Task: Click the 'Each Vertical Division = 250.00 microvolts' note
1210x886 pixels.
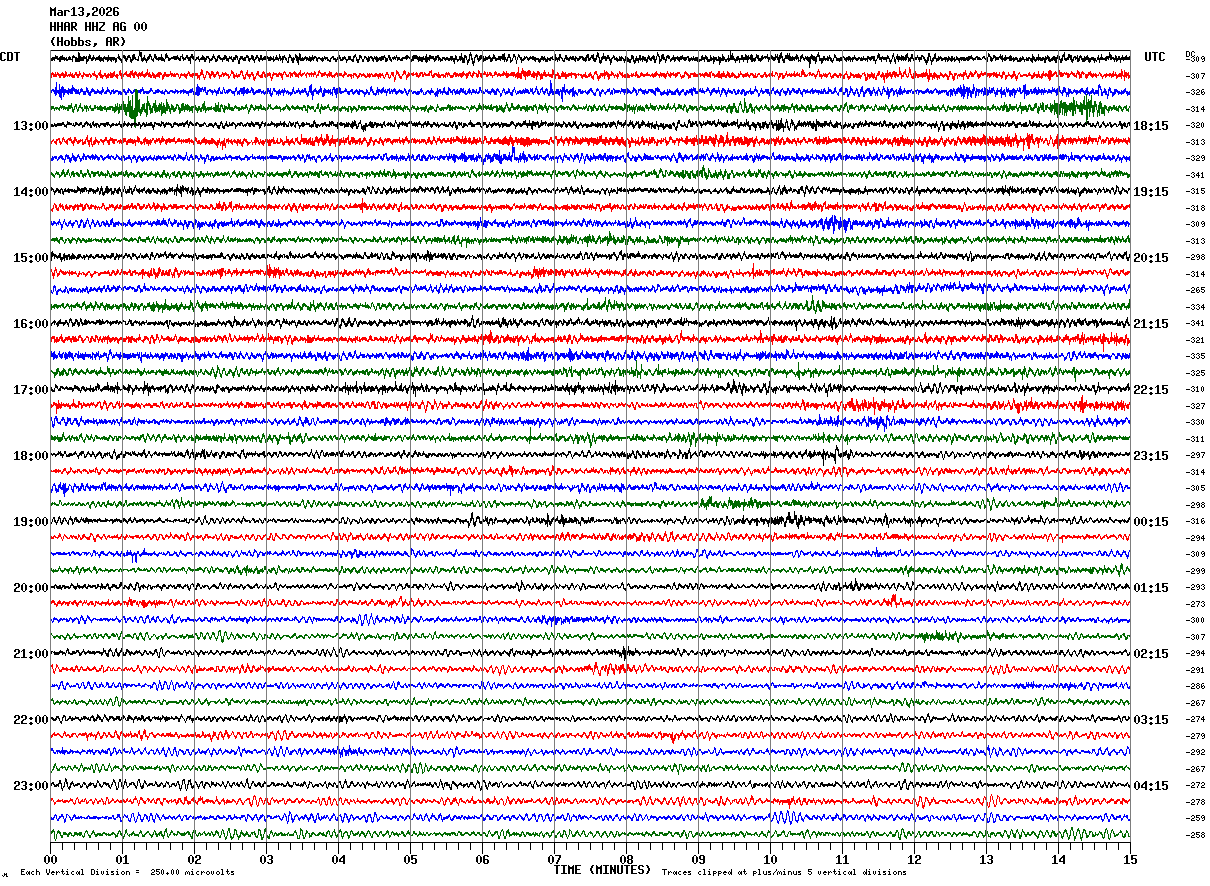Action: click(127, 873)
